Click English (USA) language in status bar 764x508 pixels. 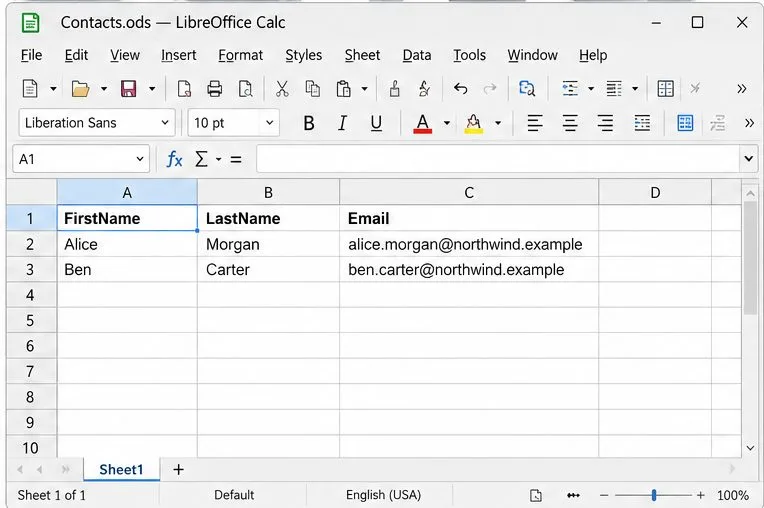click(383, 495)
